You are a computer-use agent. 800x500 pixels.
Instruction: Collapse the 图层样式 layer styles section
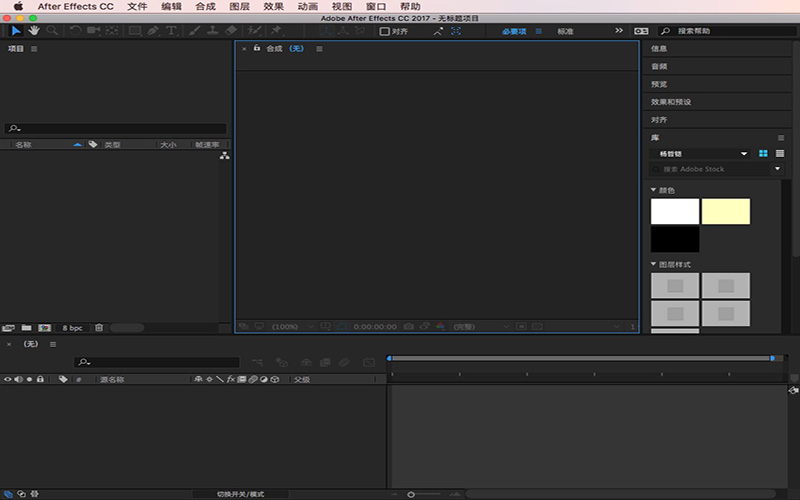(x=653, y=264)
